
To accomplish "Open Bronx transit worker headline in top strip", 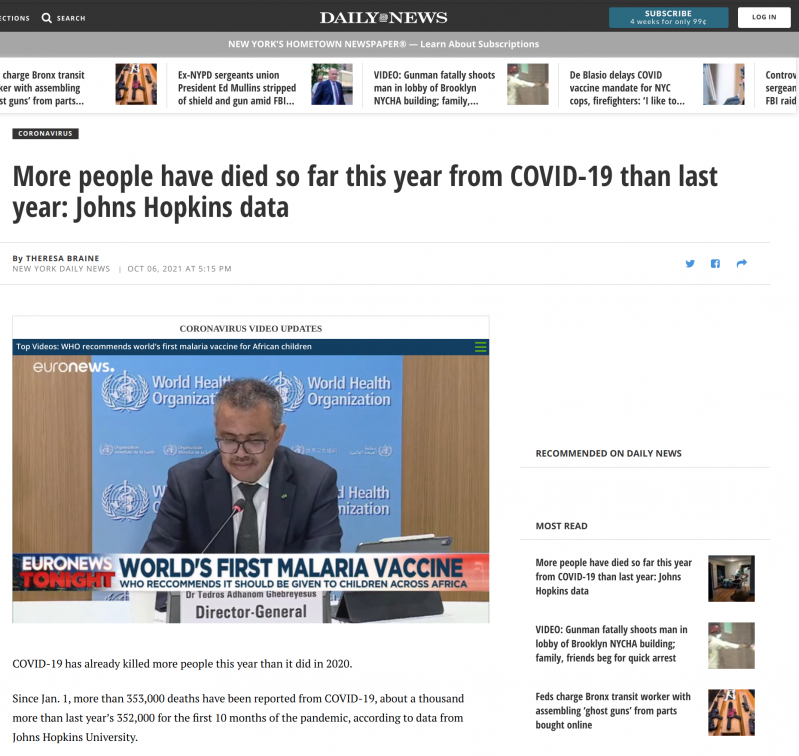I will point(42,88).
